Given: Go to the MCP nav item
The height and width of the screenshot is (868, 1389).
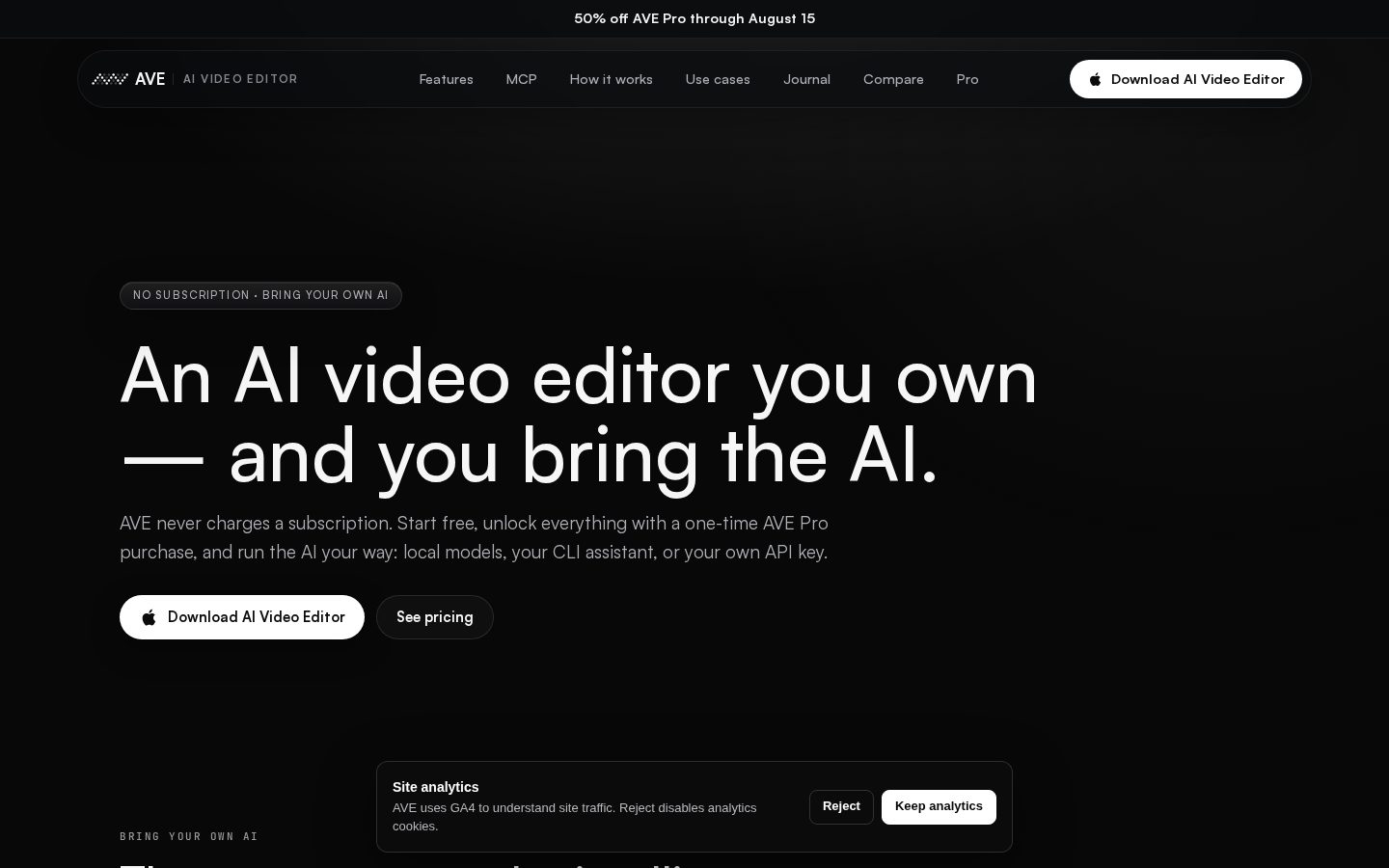Looking at the screenshot, I should tap(521, 79).
